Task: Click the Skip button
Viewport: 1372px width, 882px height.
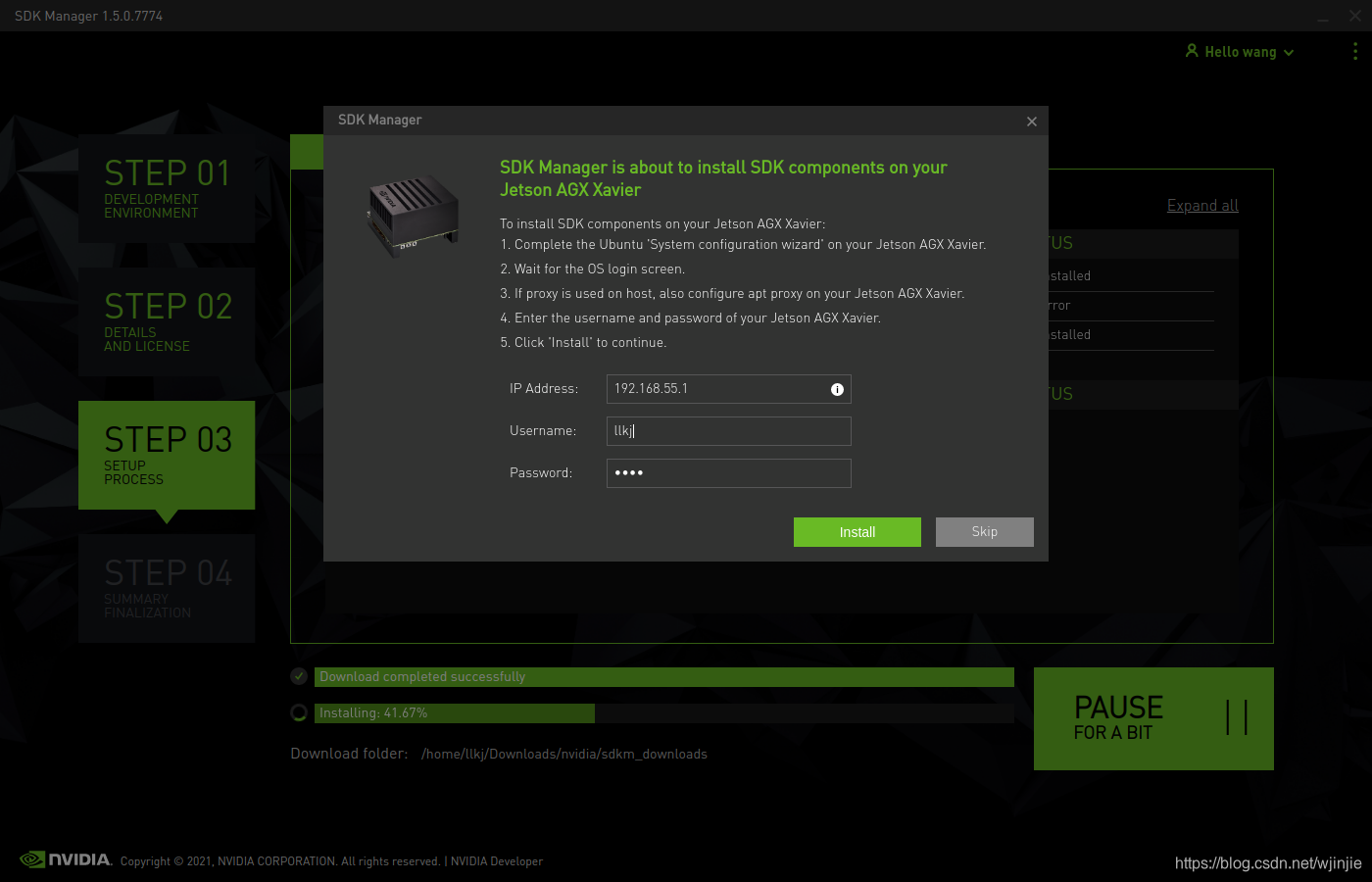Action: (985, 532)
